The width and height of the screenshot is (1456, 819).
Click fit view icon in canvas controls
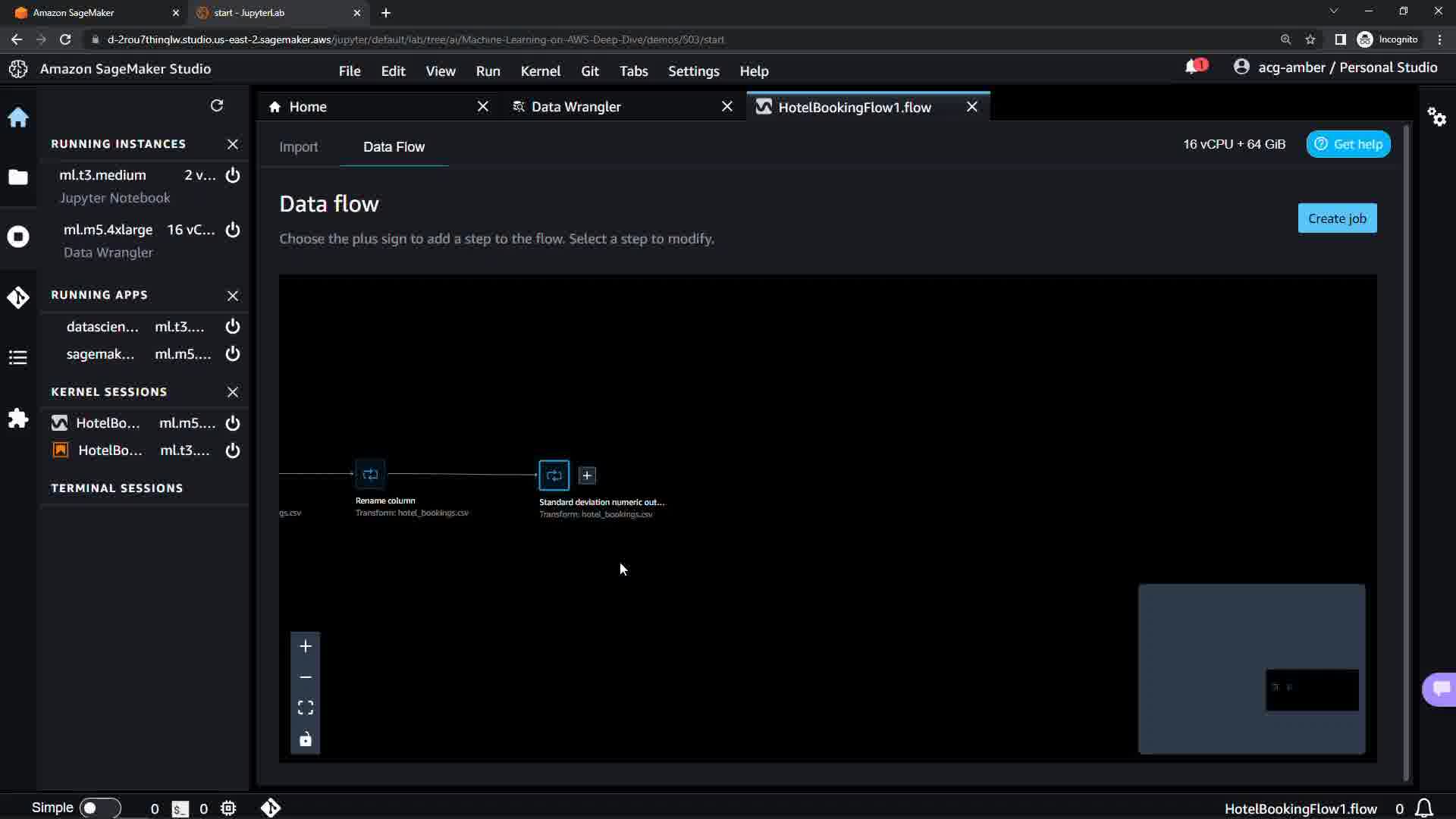tap(306, 708)
